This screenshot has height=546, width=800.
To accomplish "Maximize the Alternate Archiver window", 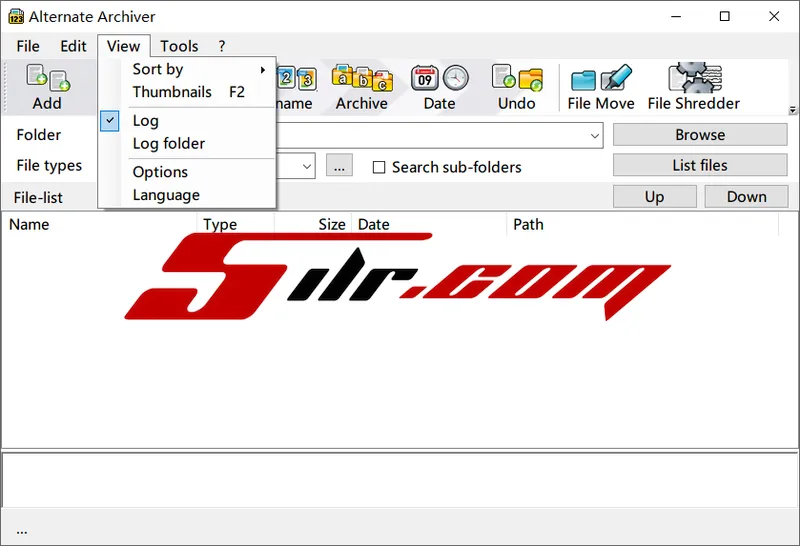I will click(724, 16).
